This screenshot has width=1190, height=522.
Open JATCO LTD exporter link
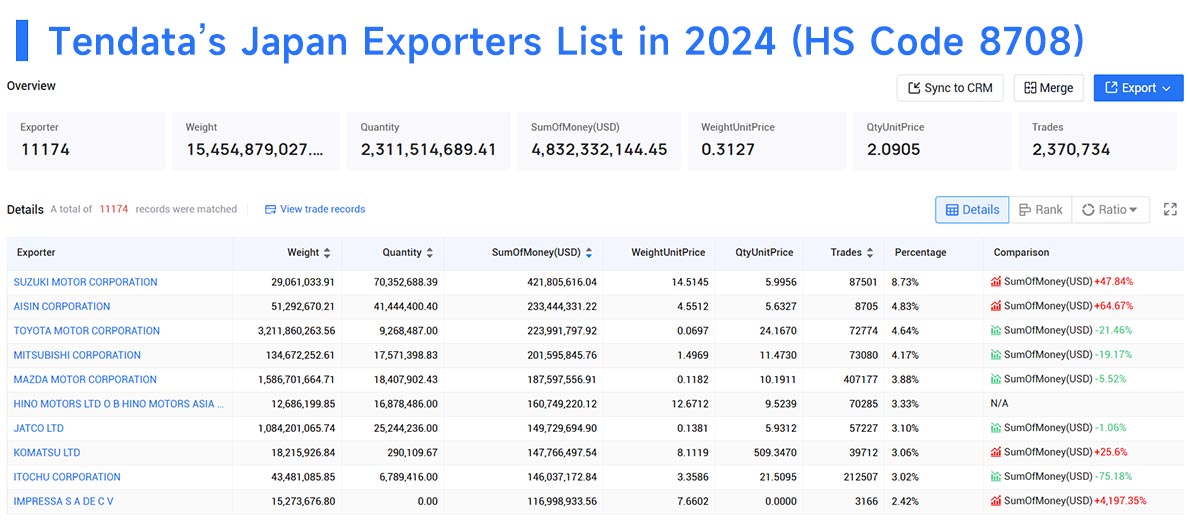point(39,428)
